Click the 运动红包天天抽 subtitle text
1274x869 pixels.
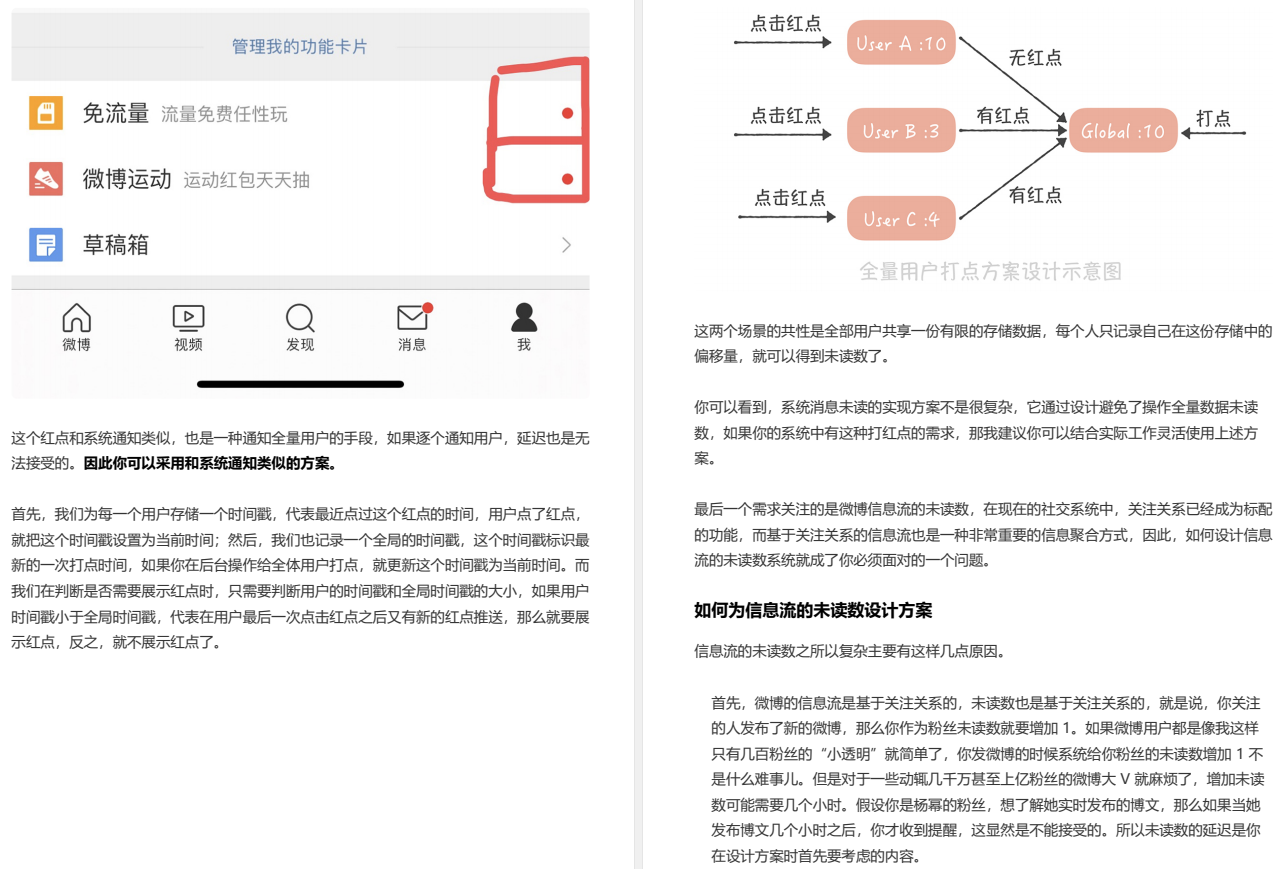pyautogui.click(x=246, y=181)
